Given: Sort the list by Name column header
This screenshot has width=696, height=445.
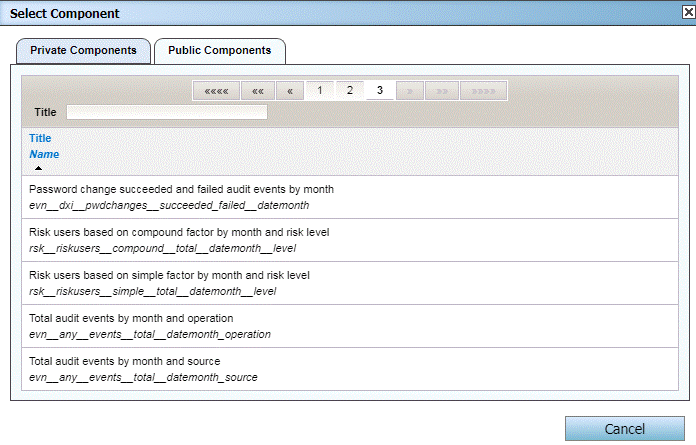Looking at the screenshot, I should [x=44, y=154].
